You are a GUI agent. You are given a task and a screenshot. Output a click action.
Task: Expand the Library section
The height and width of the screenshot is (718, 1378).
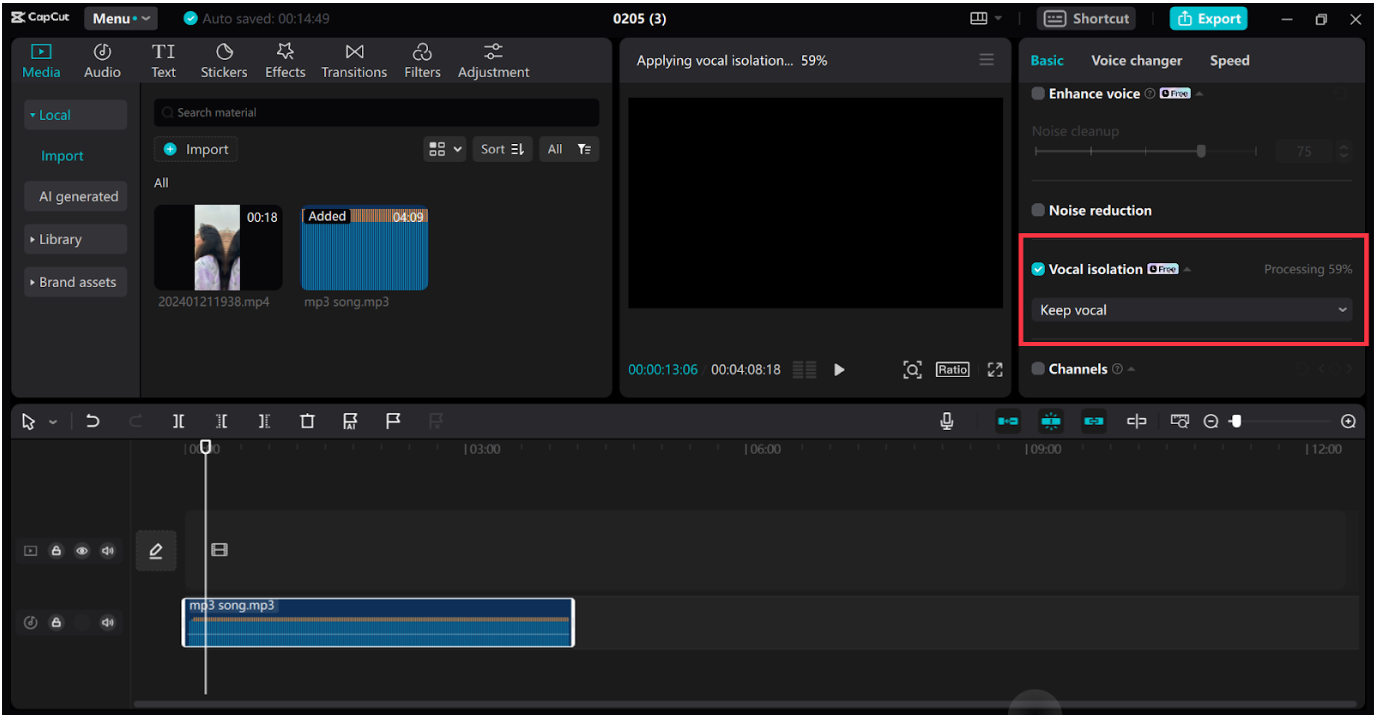click(76, 240)
